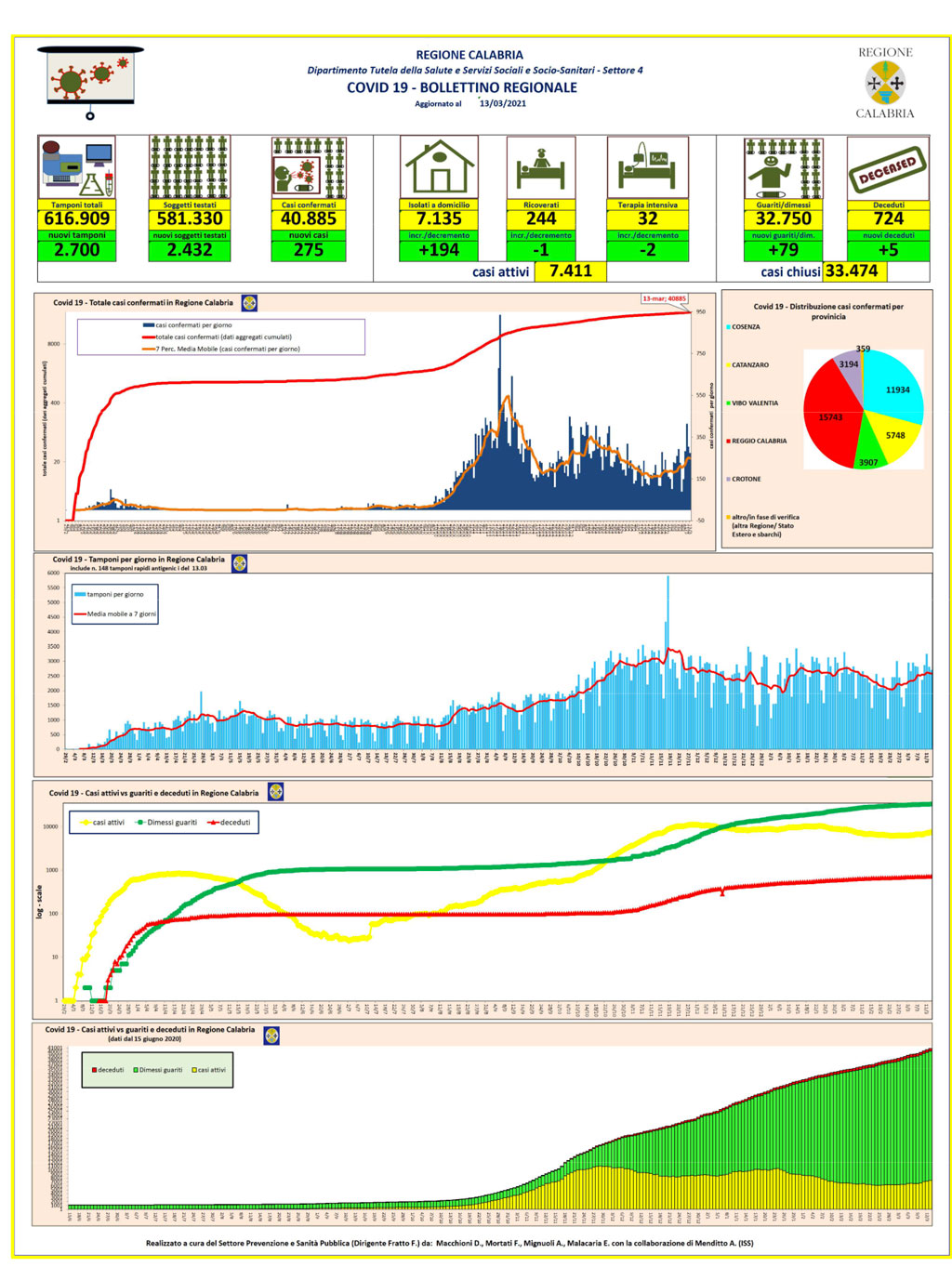Click the orange altro/in fase di verifica swatch
The image size is (952, 1267).
click(x=728, y=518)
